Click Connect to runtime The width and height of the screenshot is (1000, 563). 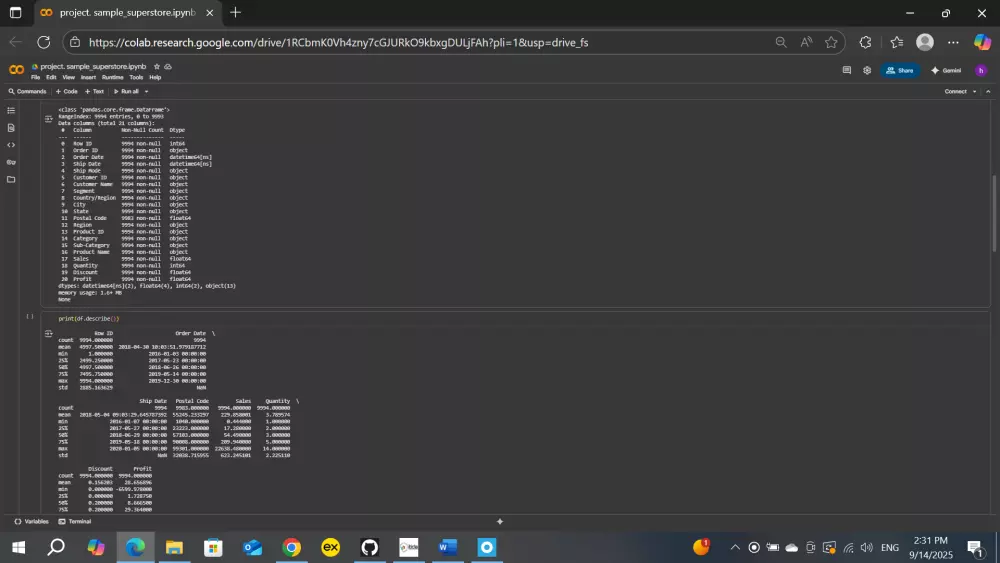point(955,91)
